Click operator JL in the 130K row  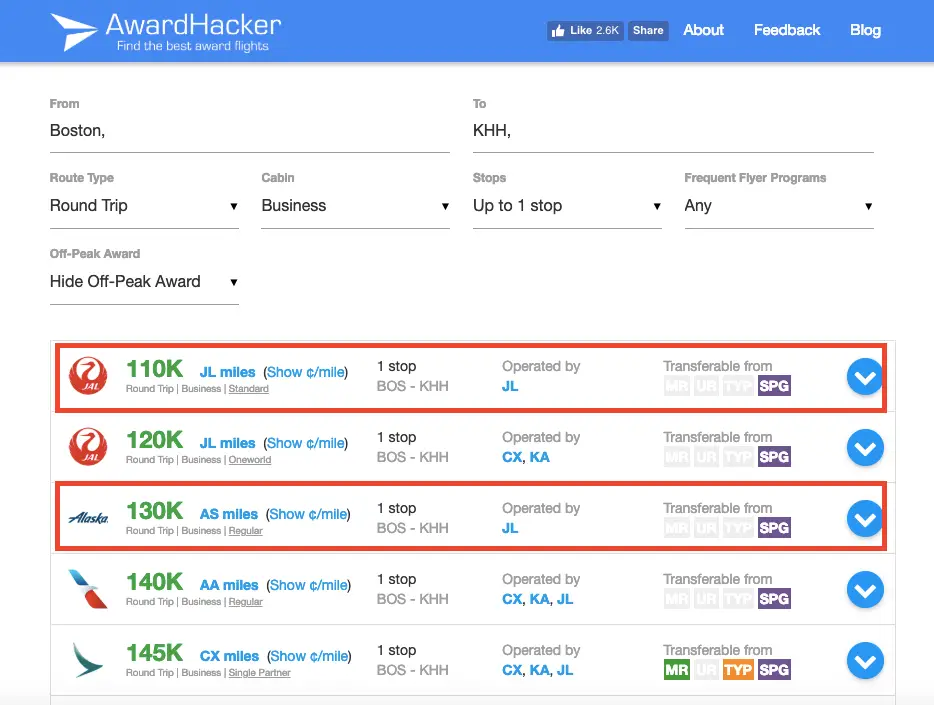pos(510,528)
